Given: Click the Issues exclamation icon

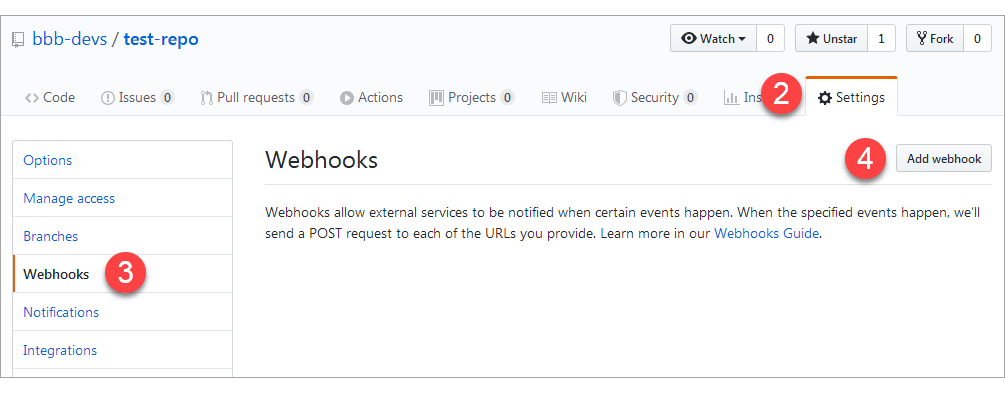Looking at the screenshot, I should click(x=108, y=98).
